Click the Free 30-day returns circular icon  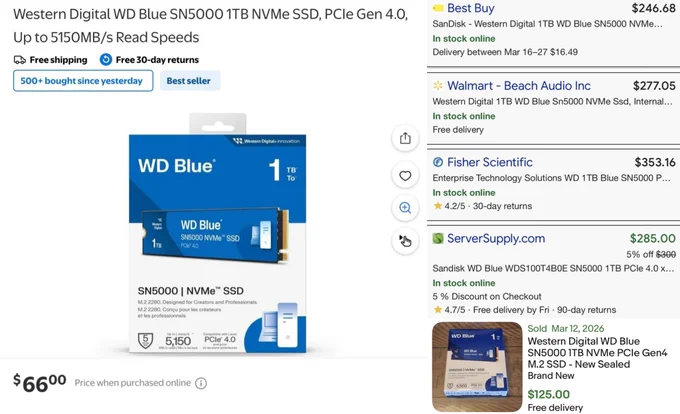[106, 59]
